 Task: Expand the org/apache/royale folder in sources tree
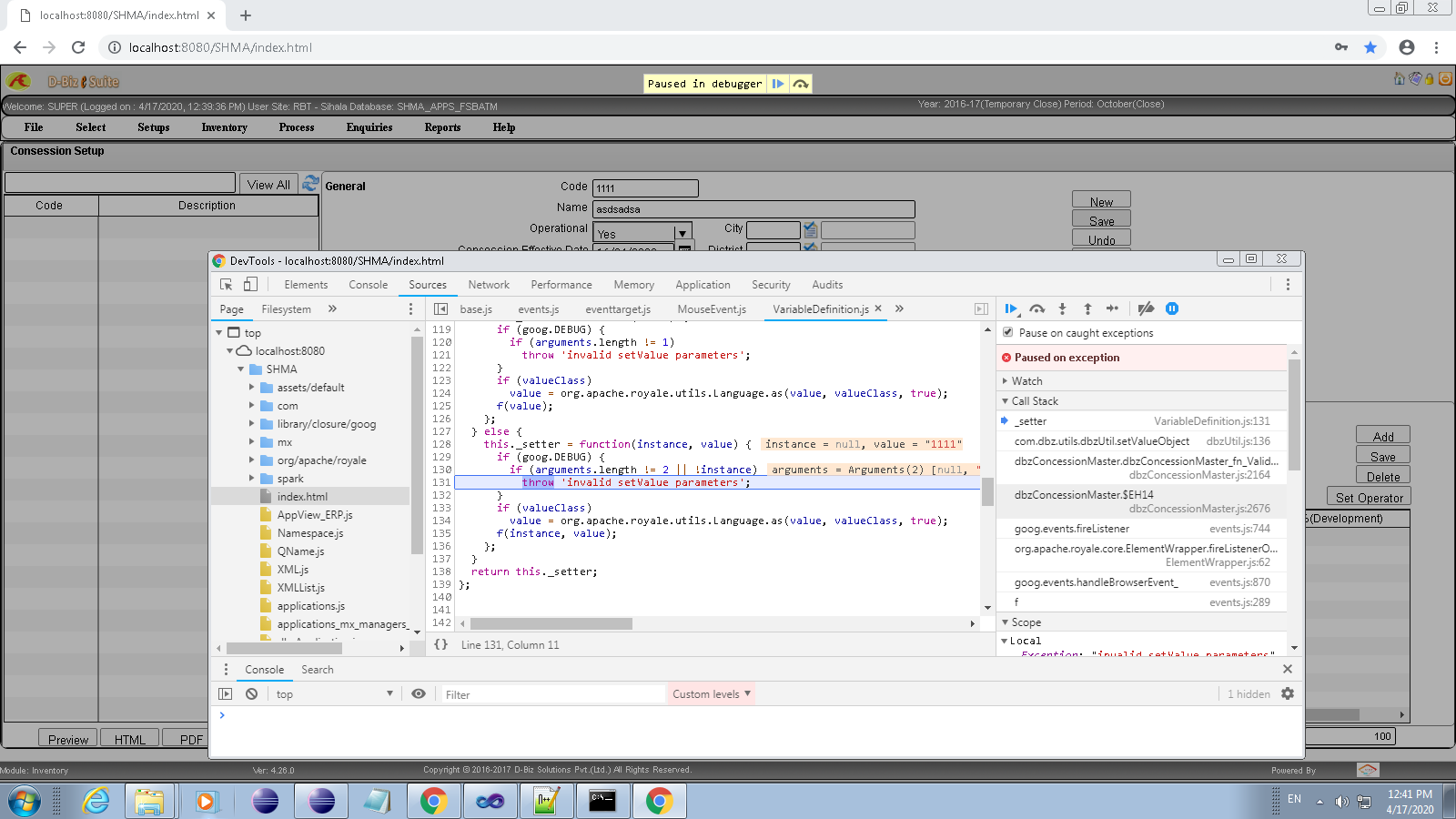tap(252, 460)
